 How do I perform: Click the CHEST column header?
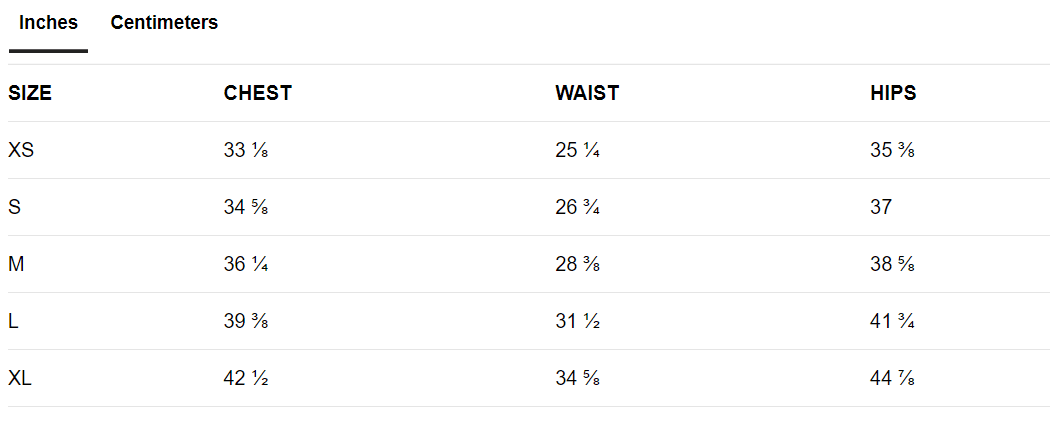pos(257,93)
